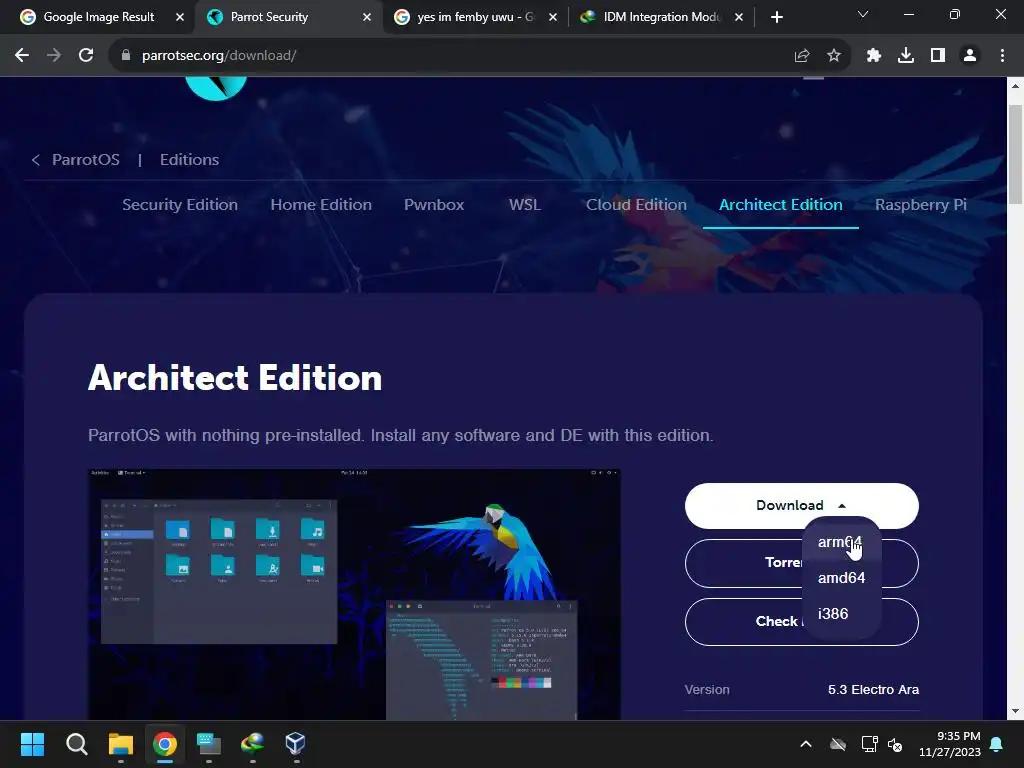This screenshot has height=768, width=1024.
Task: Select the Cloud Edition tab
Action: (x=636, y=204)
